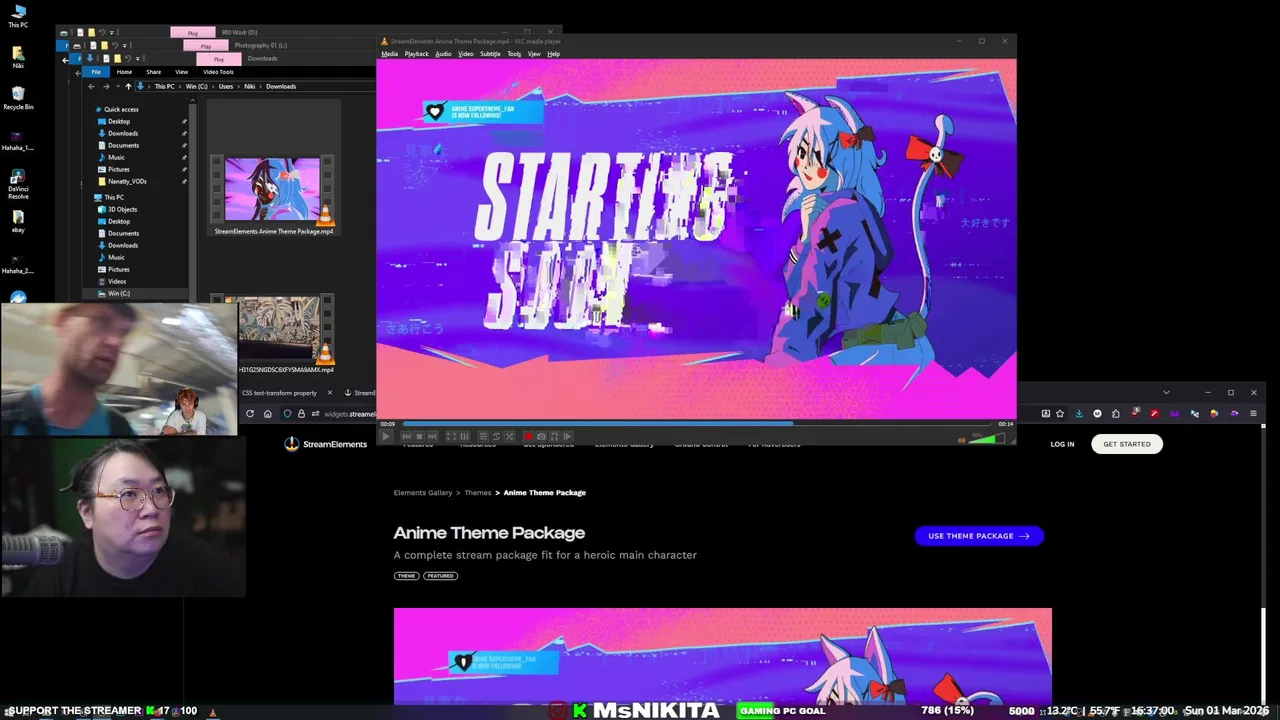
Task: Mute VLC using the speaker icon
Action: pyautogui.click(x=962, y=438)
